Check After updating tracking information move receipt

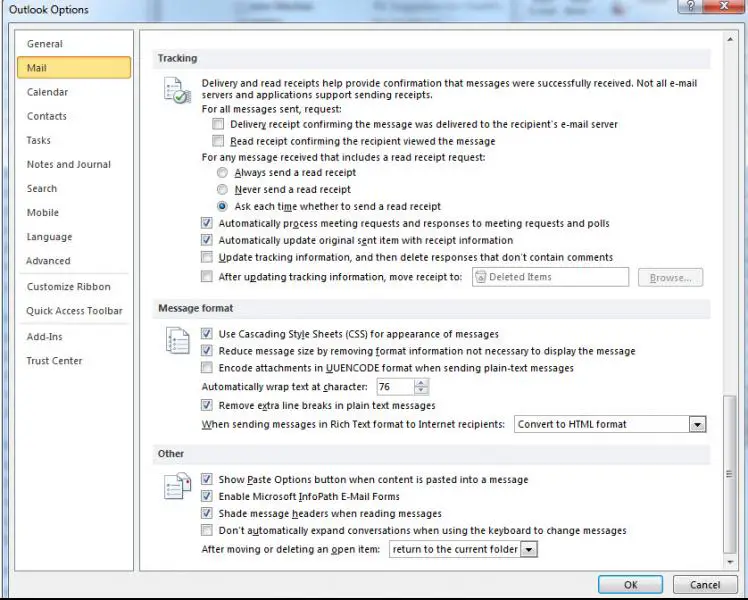pyautogui.click(x=207, y=277)
